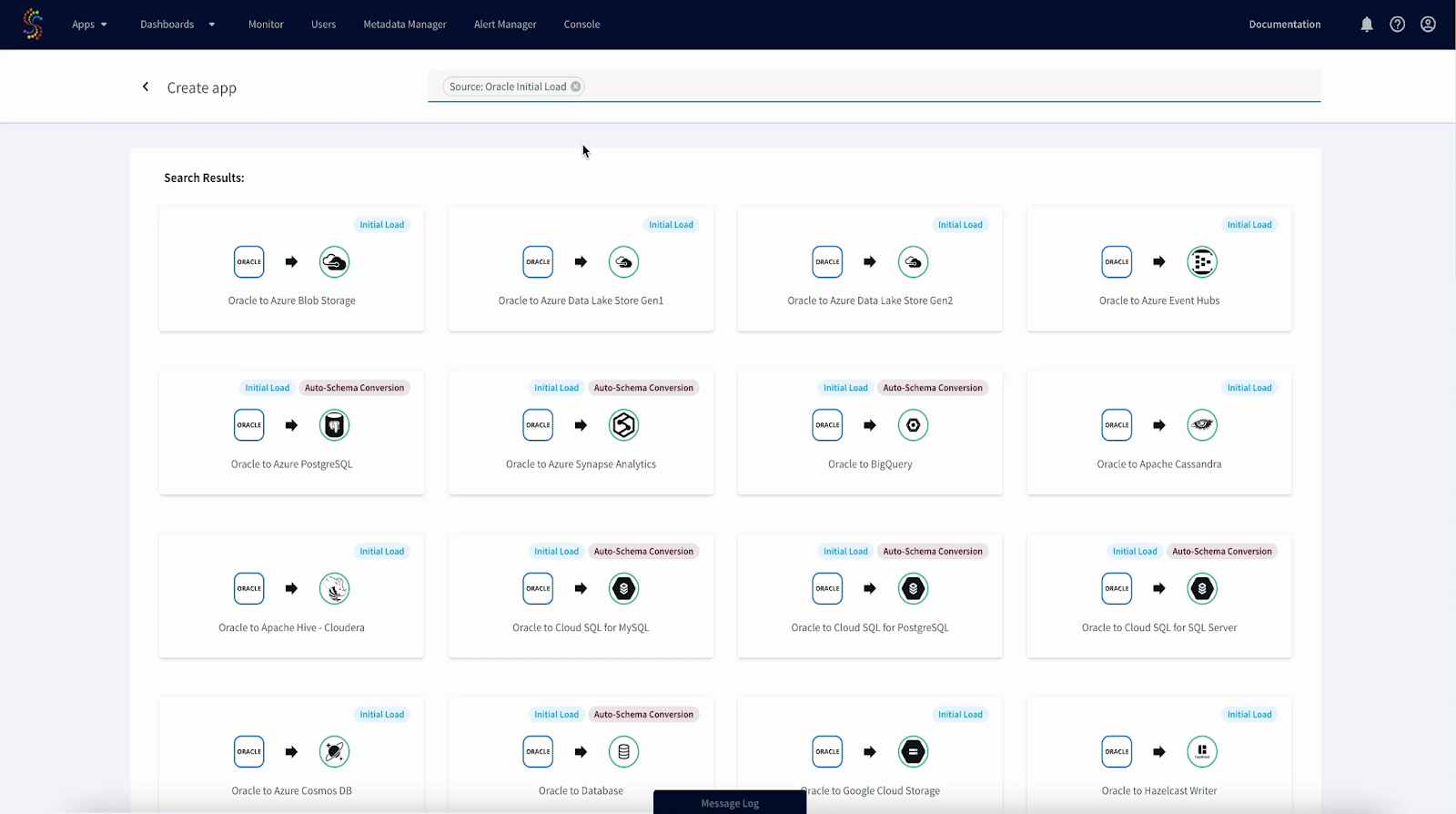Click the Azure Cosmos DB target icon
Viewport: 1456px width, 814px height.
pyautogui.click(x=335, y=752)
